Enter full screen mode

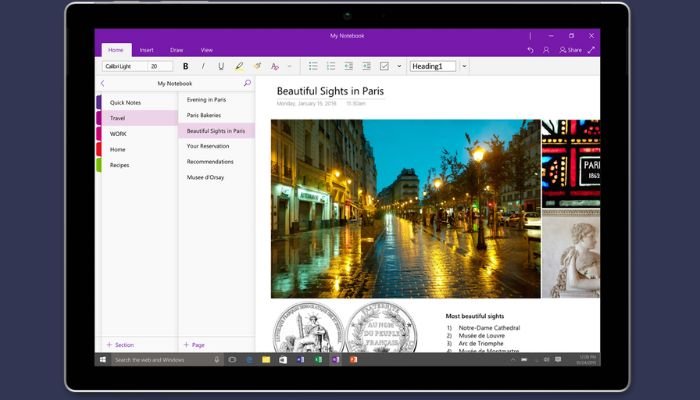[x=591, y=50]
